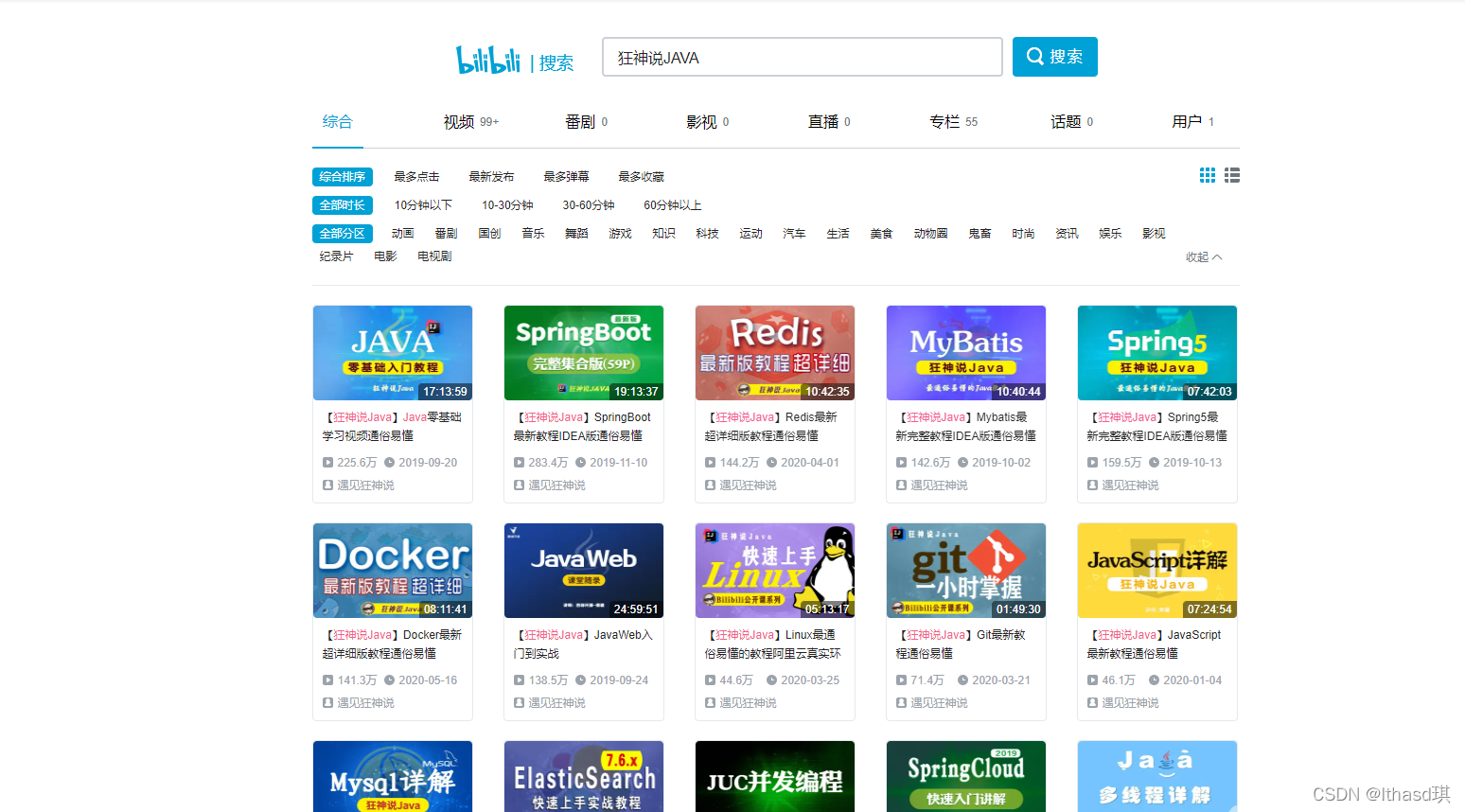
Task: Open the JavaScript详解 video thumbnail
Action: 1157,571
